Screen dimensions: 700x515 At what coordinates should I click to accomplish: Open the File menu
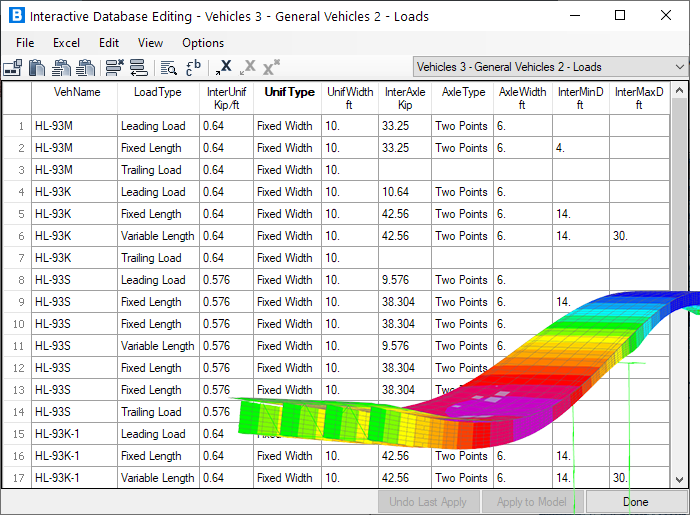(x=25, y=43)
